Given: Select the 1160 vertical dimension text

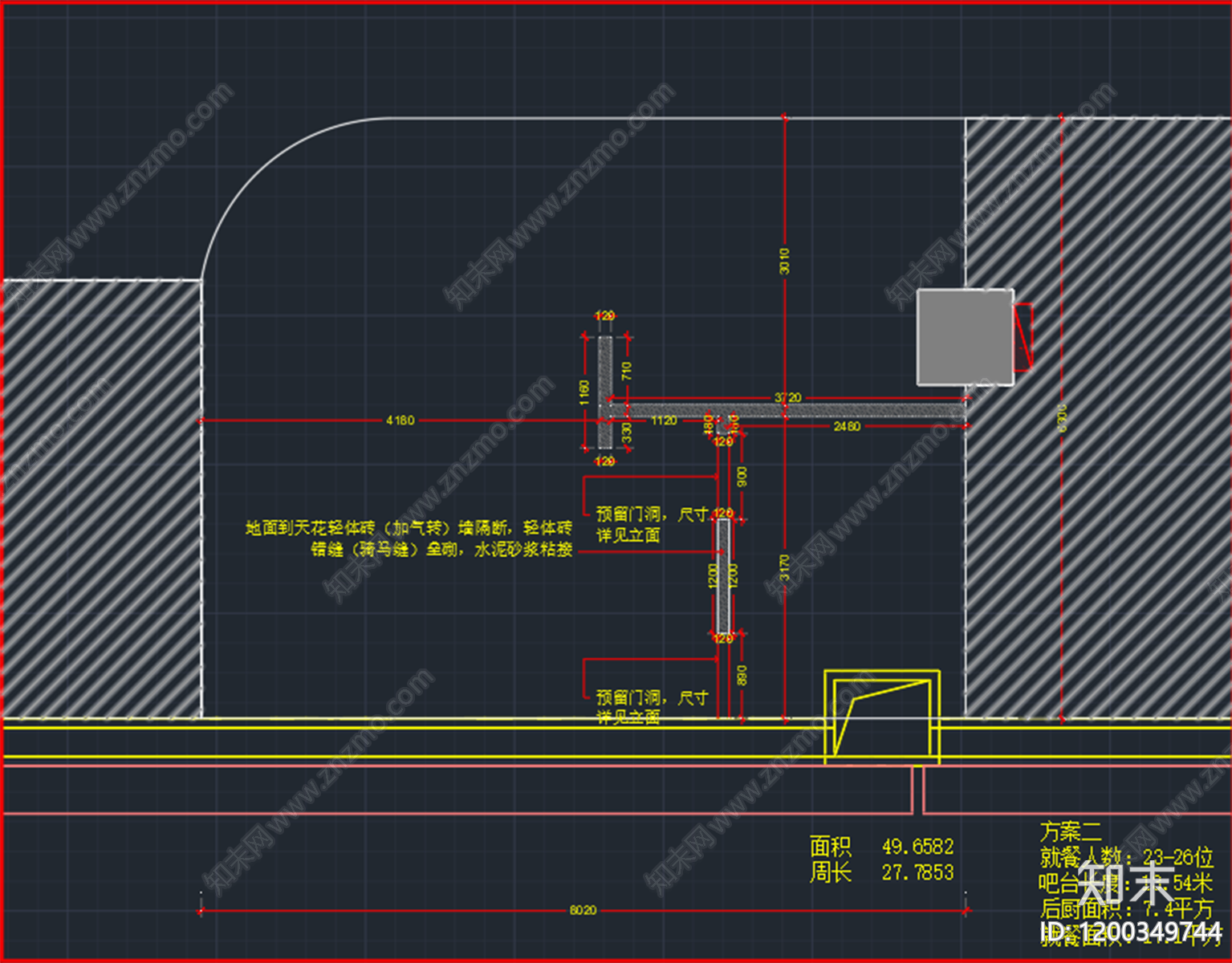Looking at the screenshot, I should (584, 393).
